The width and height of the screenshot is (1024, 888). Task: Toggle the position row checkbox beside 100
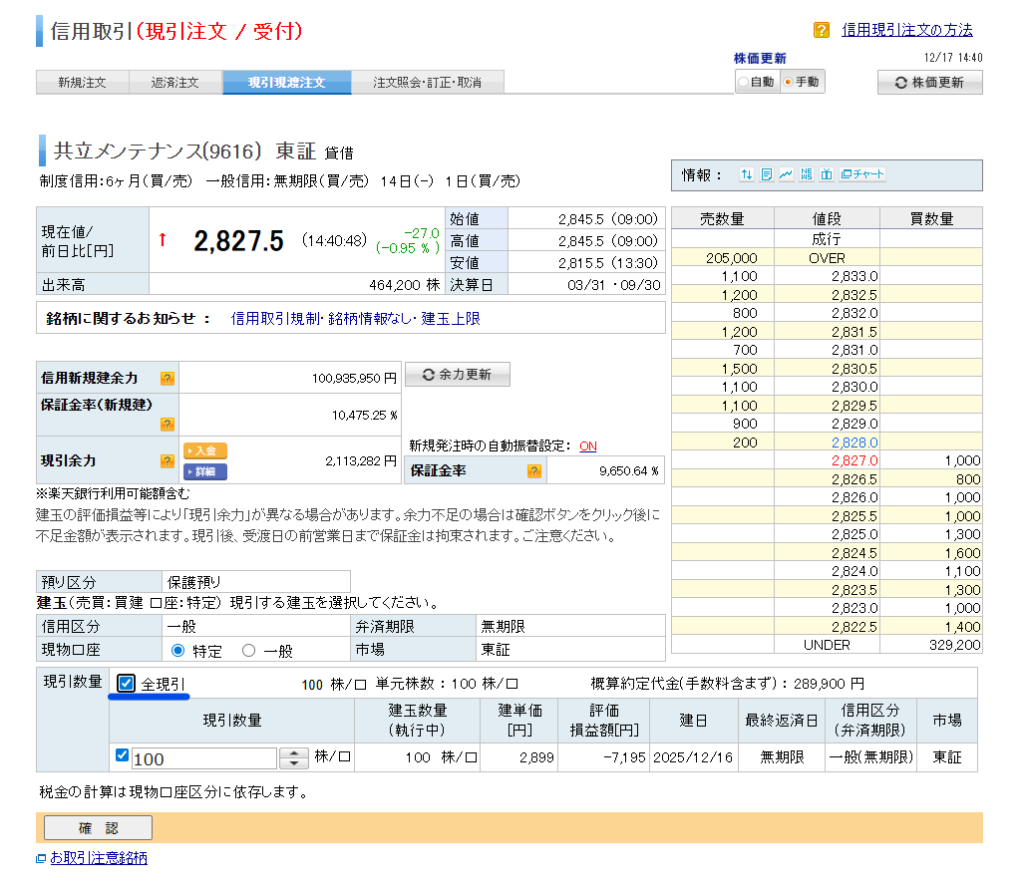pos(122,756)
